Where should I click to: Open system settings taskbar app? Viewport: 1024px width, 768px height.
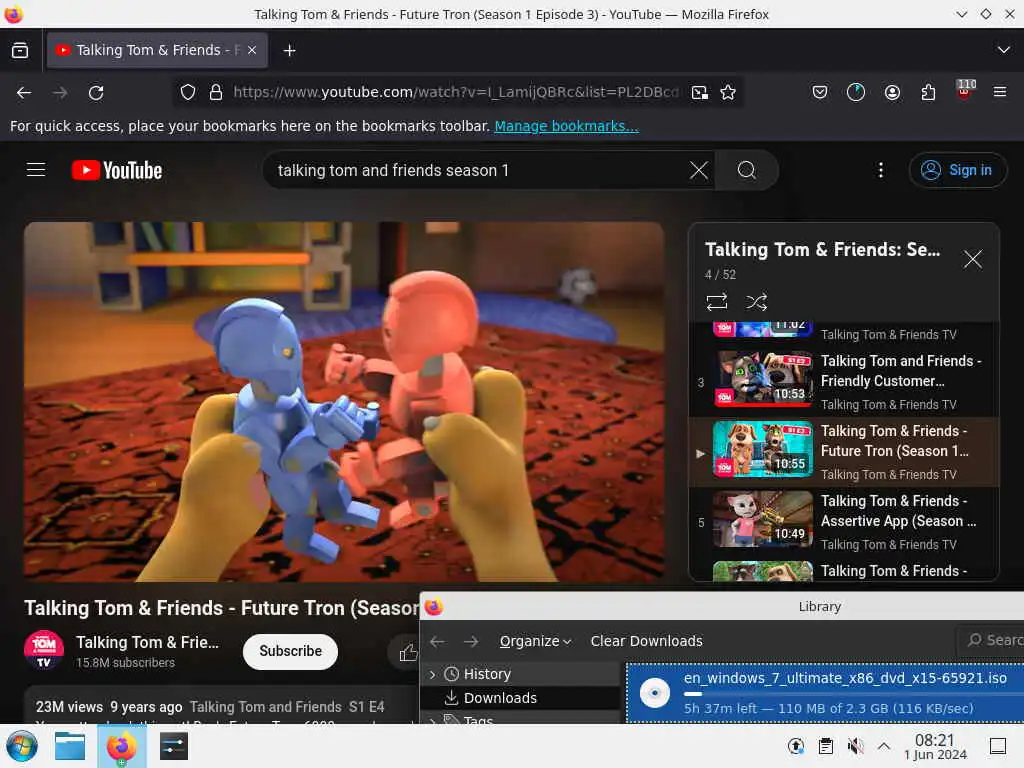click(174, 746)
